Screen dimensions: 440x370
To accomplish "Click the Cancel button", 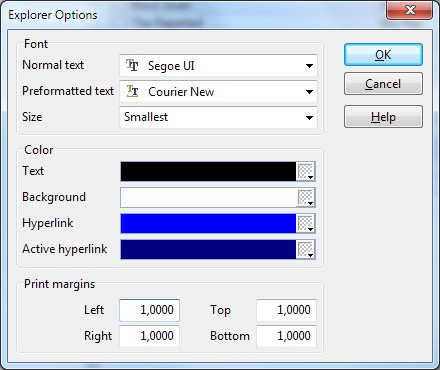I will point(383,84).
